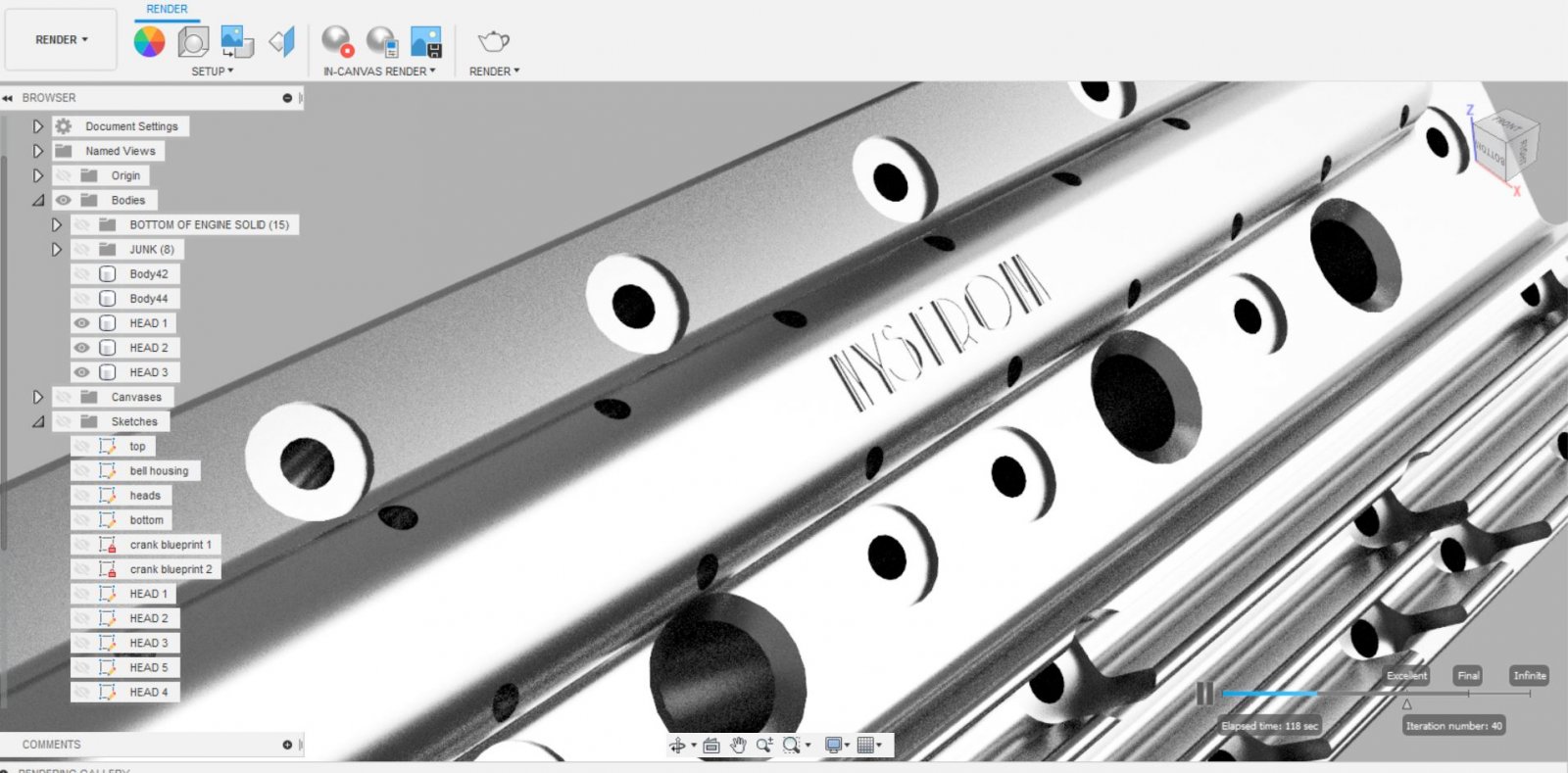Image resolution: width=1568 pixels, height=773 pixels.
Task: Click the ViewCube in the viewport
Action: (x=1506, y=147)
